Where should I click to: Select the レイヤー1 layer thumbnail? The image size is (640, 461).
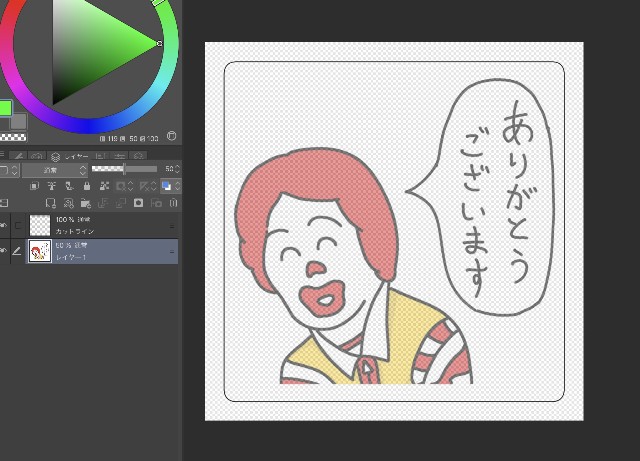click(x=40, y=251)
